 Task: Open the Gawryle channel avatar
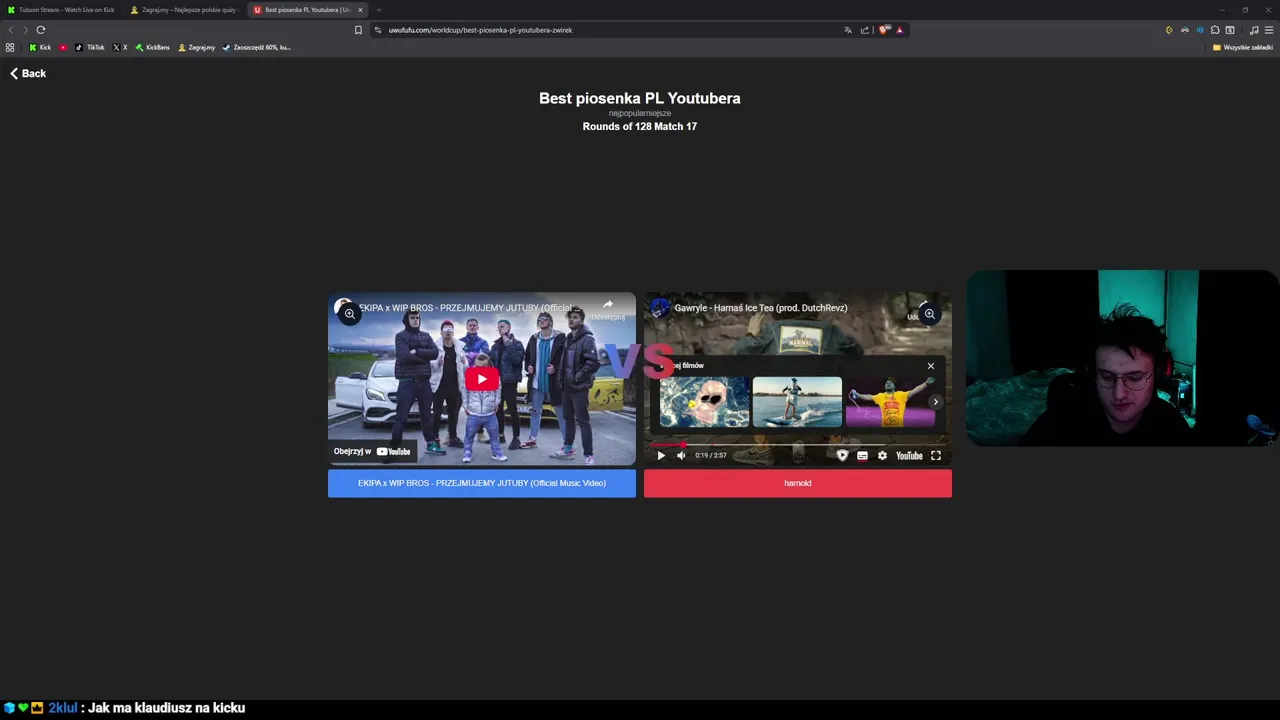(659, 308)
